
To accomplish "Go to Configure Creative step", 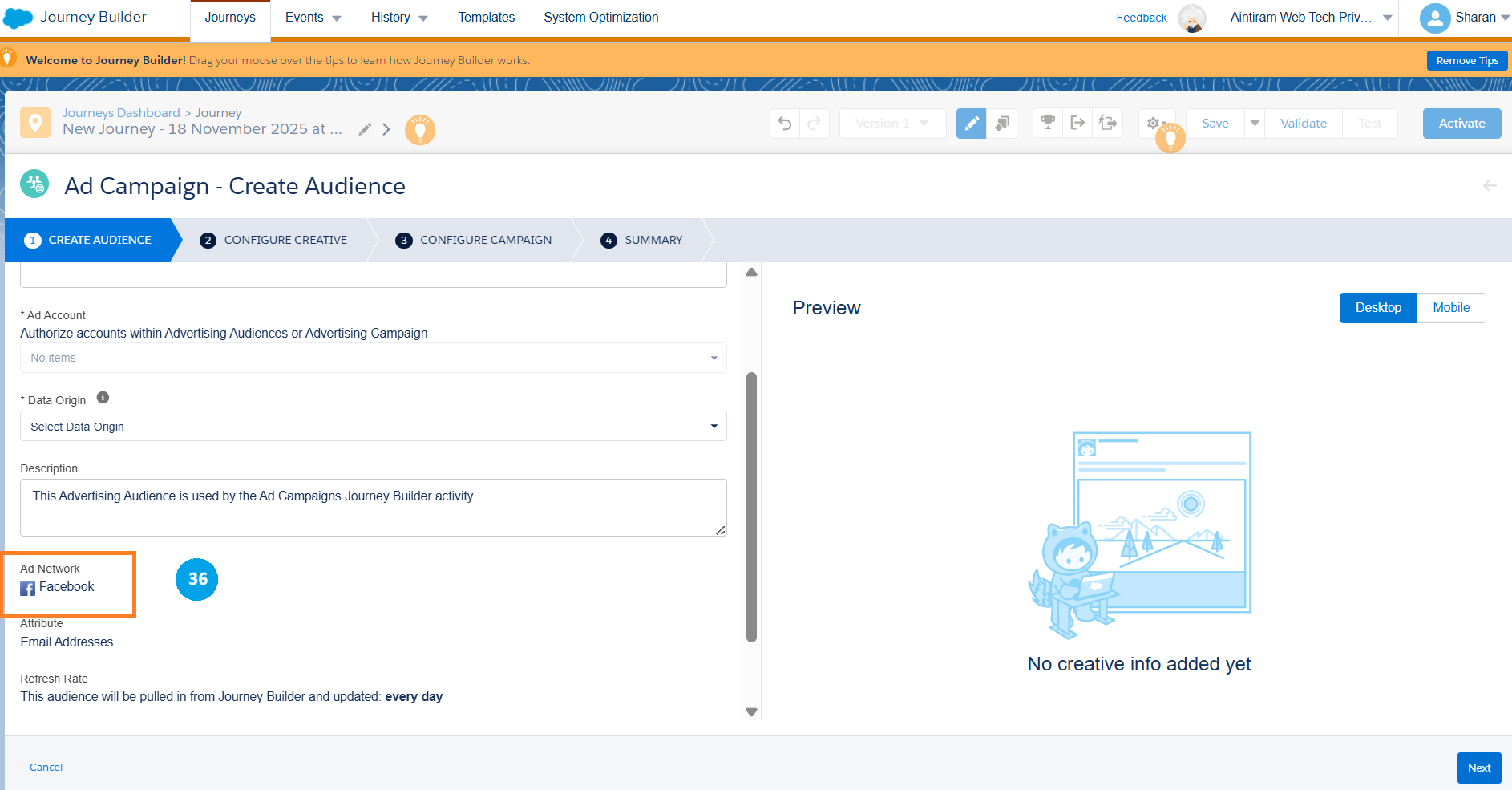I will point(285,240).
